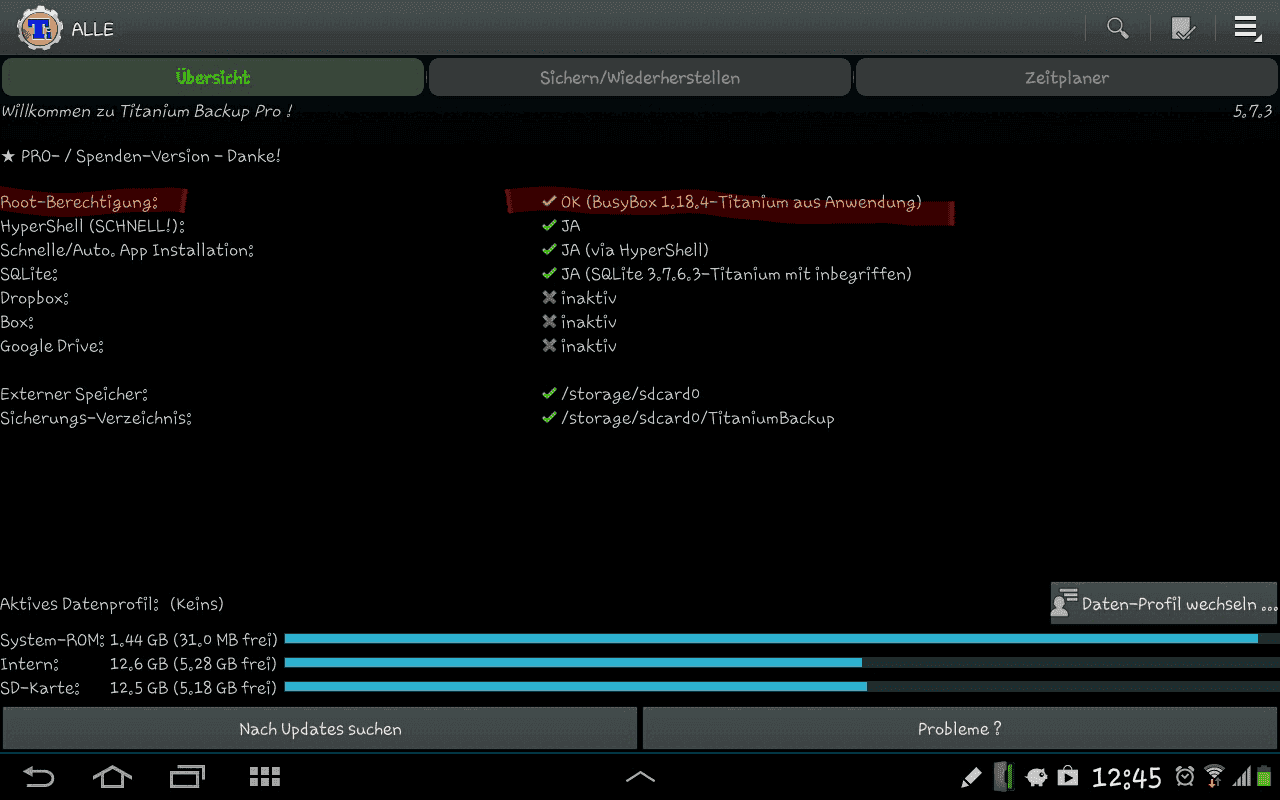Click Aktives Datenprofil (Keins) text
The height and width of the screenshot is (800, 1280).
(112, 604)
